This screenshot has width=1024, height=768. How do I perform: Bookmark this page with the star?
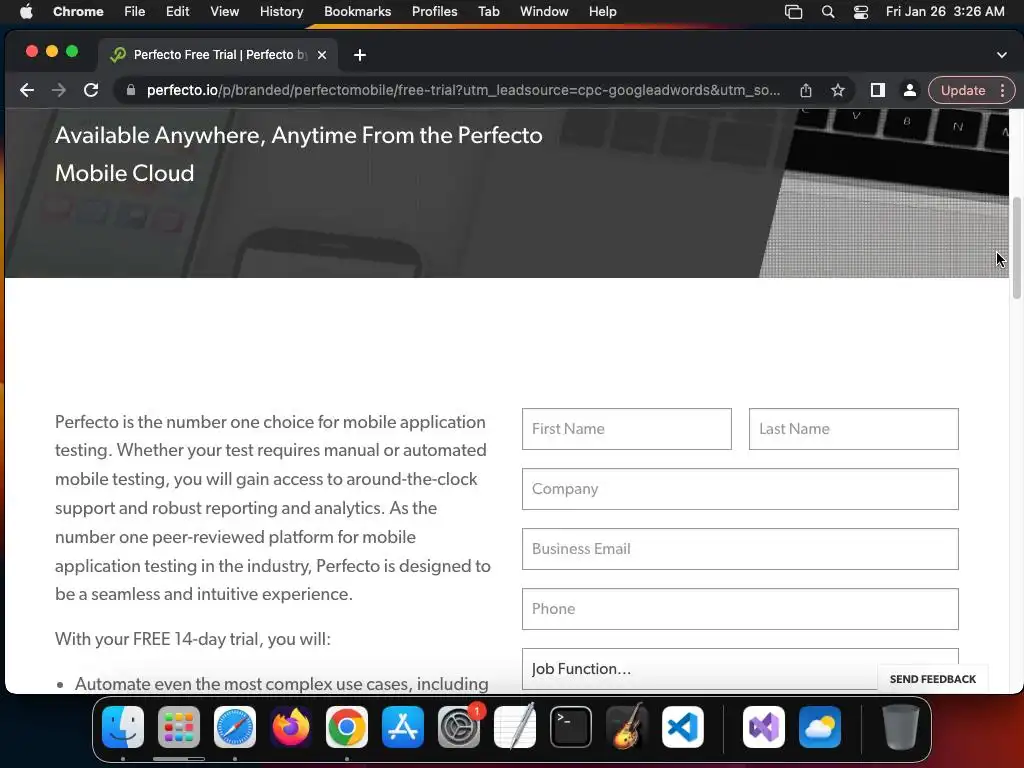[838, 90]
